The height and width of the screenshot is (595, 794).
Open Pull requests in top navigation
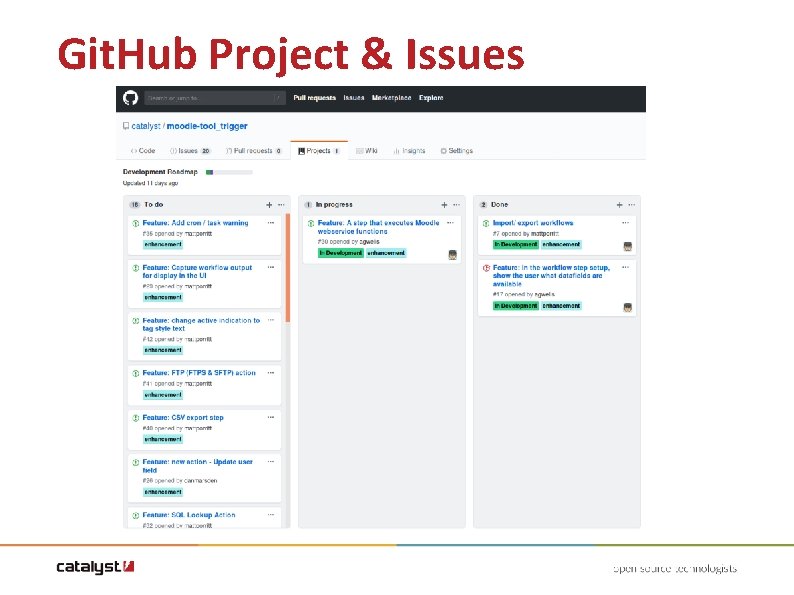coord(314,98)
